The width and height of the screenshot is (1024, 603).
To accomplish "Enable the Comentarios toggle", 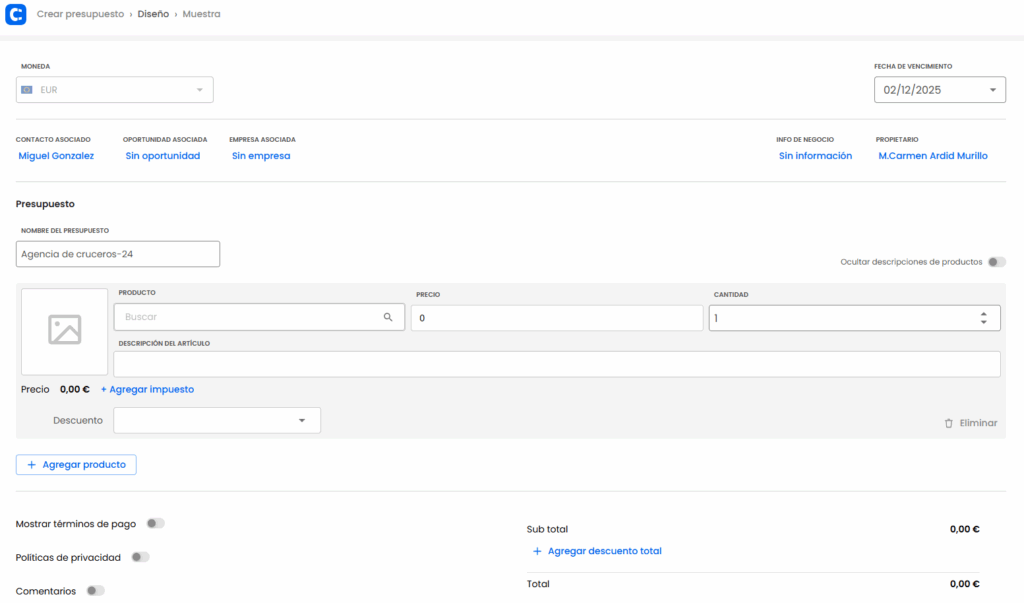I will pos(95,591).
